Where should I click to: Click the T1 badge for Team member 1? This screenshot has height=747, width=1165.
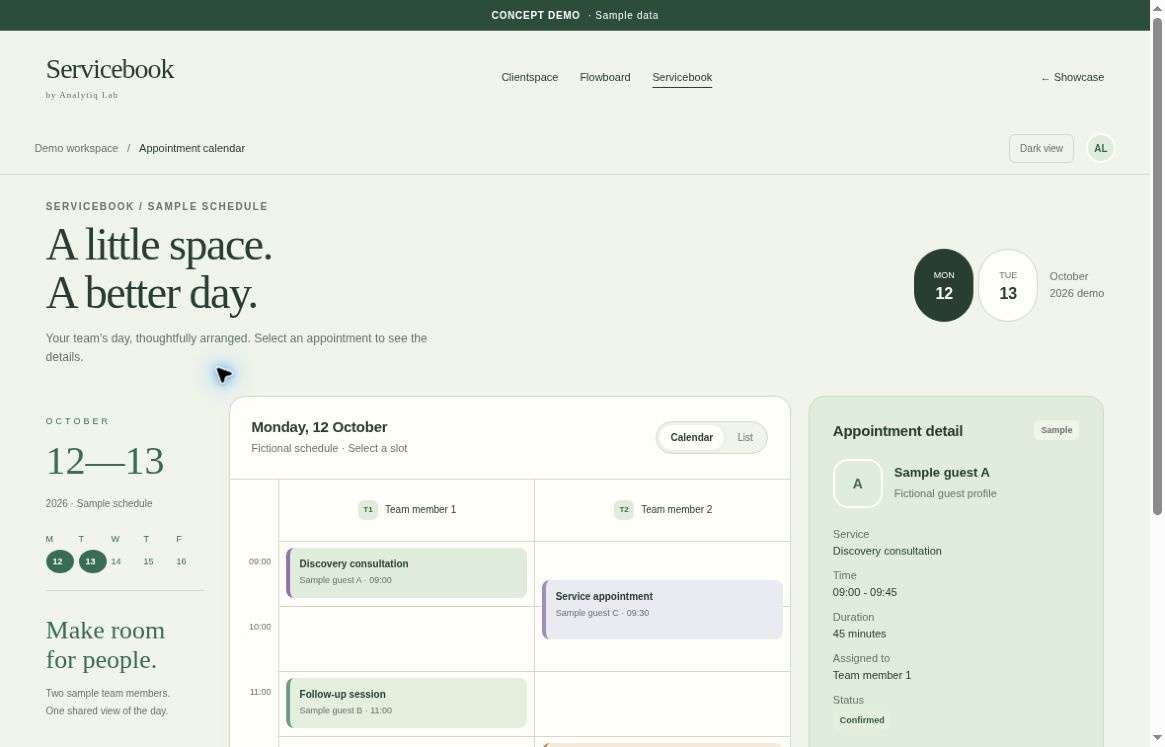coord(368,509)
